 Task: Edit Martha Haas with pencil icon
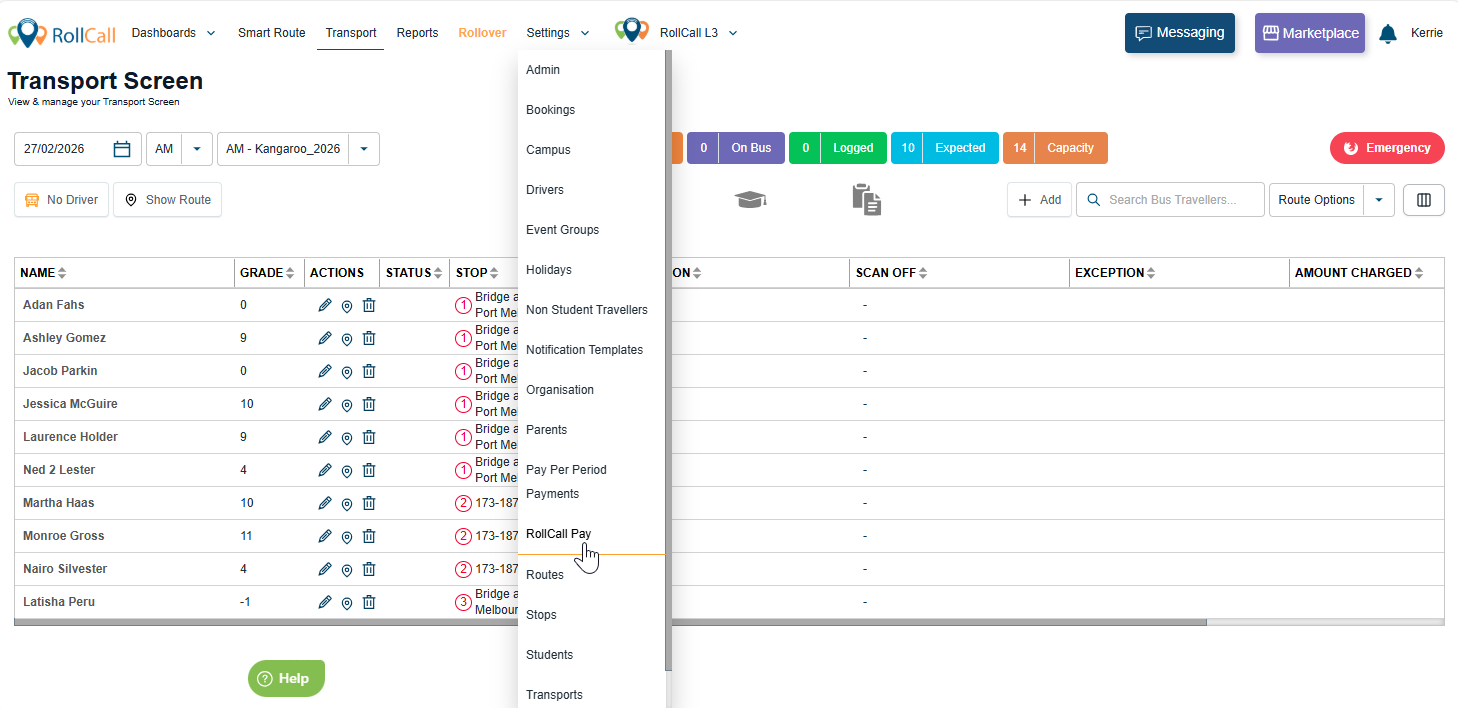tap(325, 503)
